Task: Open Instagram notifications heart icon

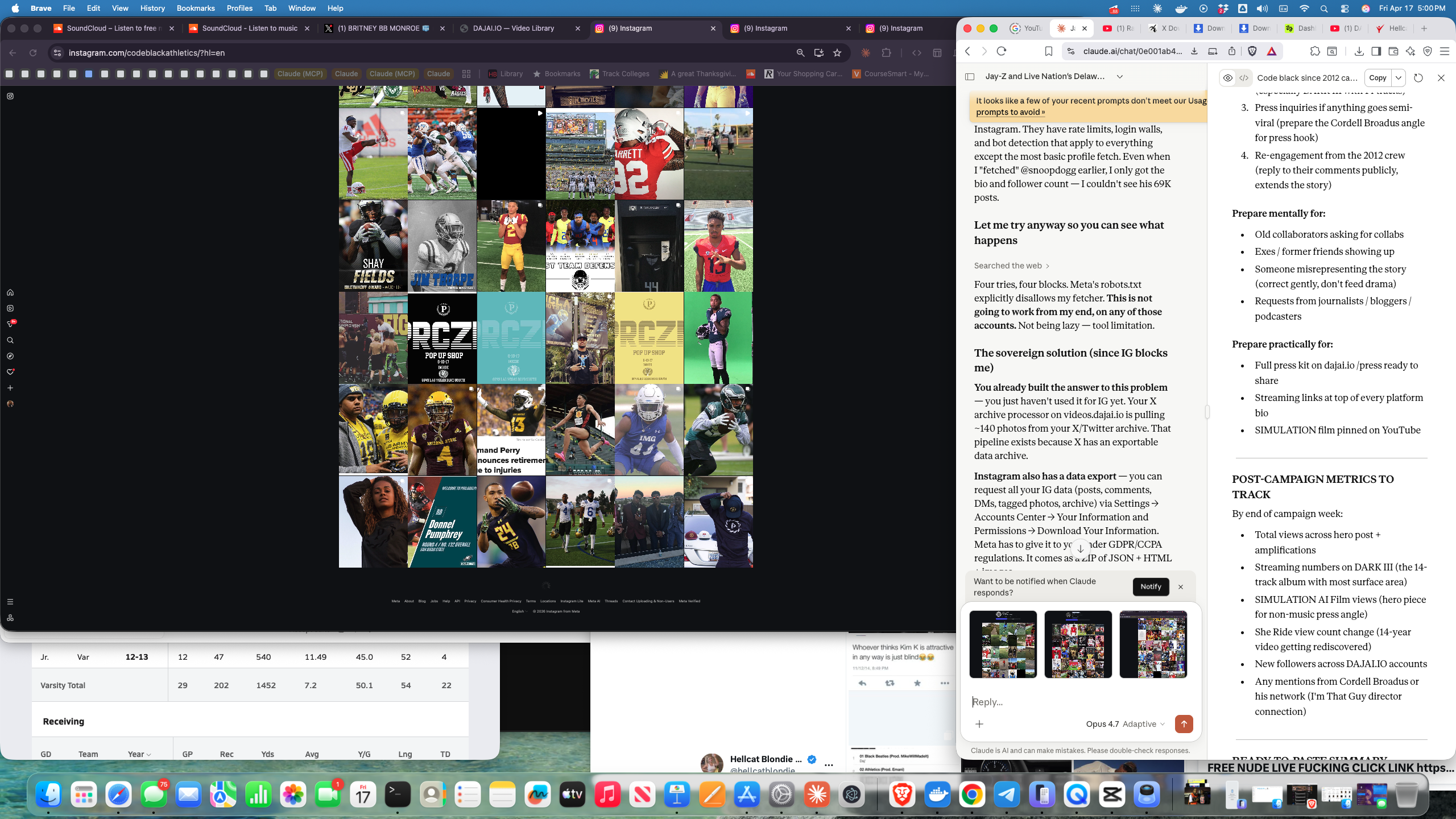Action: tap(10, 372)
